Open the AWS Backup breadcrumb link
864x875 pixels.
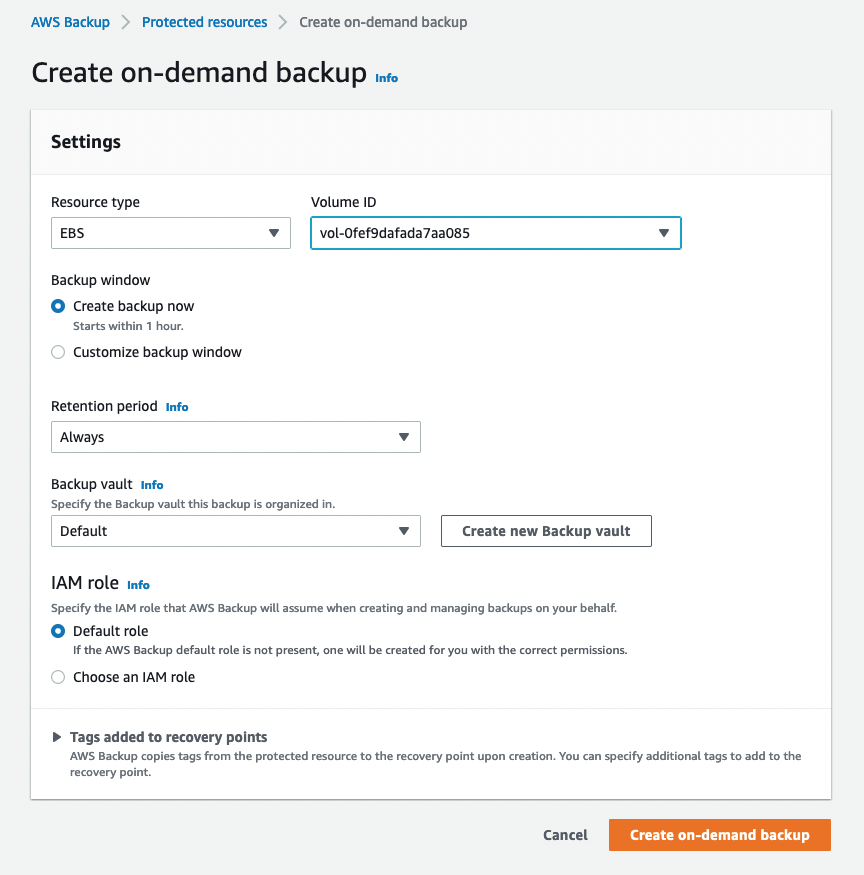(70, 21)
